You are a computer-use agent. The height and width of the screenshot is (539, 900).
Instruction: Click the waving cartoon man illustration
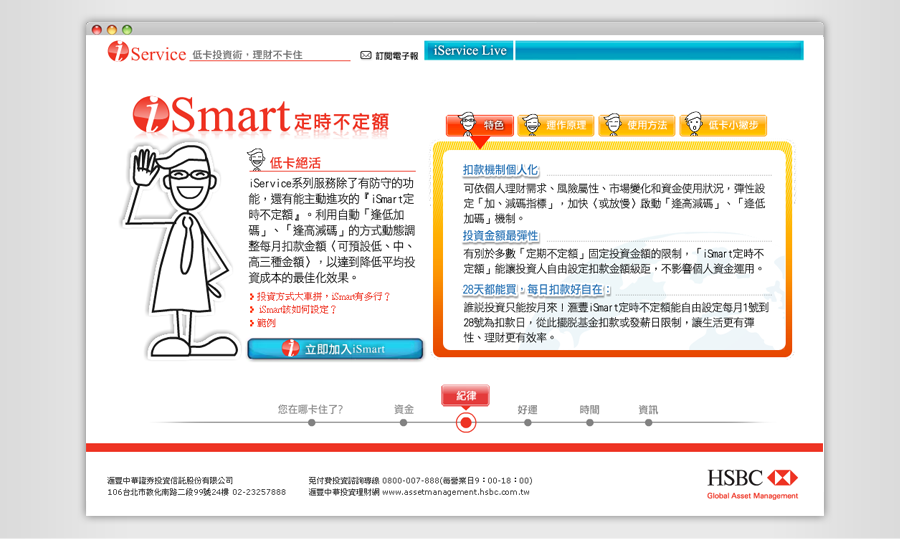[x=181, y=250]
